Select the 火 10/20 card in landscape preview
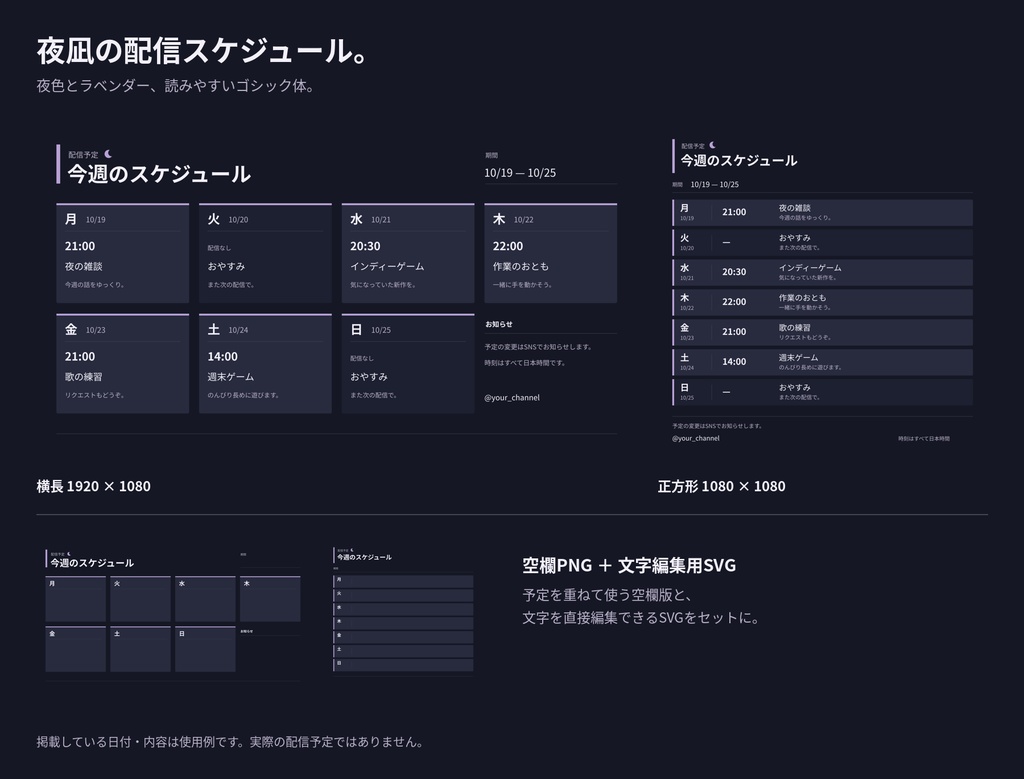The height and width of the screenshot is (779, 1024). click(x=265, y=253)
